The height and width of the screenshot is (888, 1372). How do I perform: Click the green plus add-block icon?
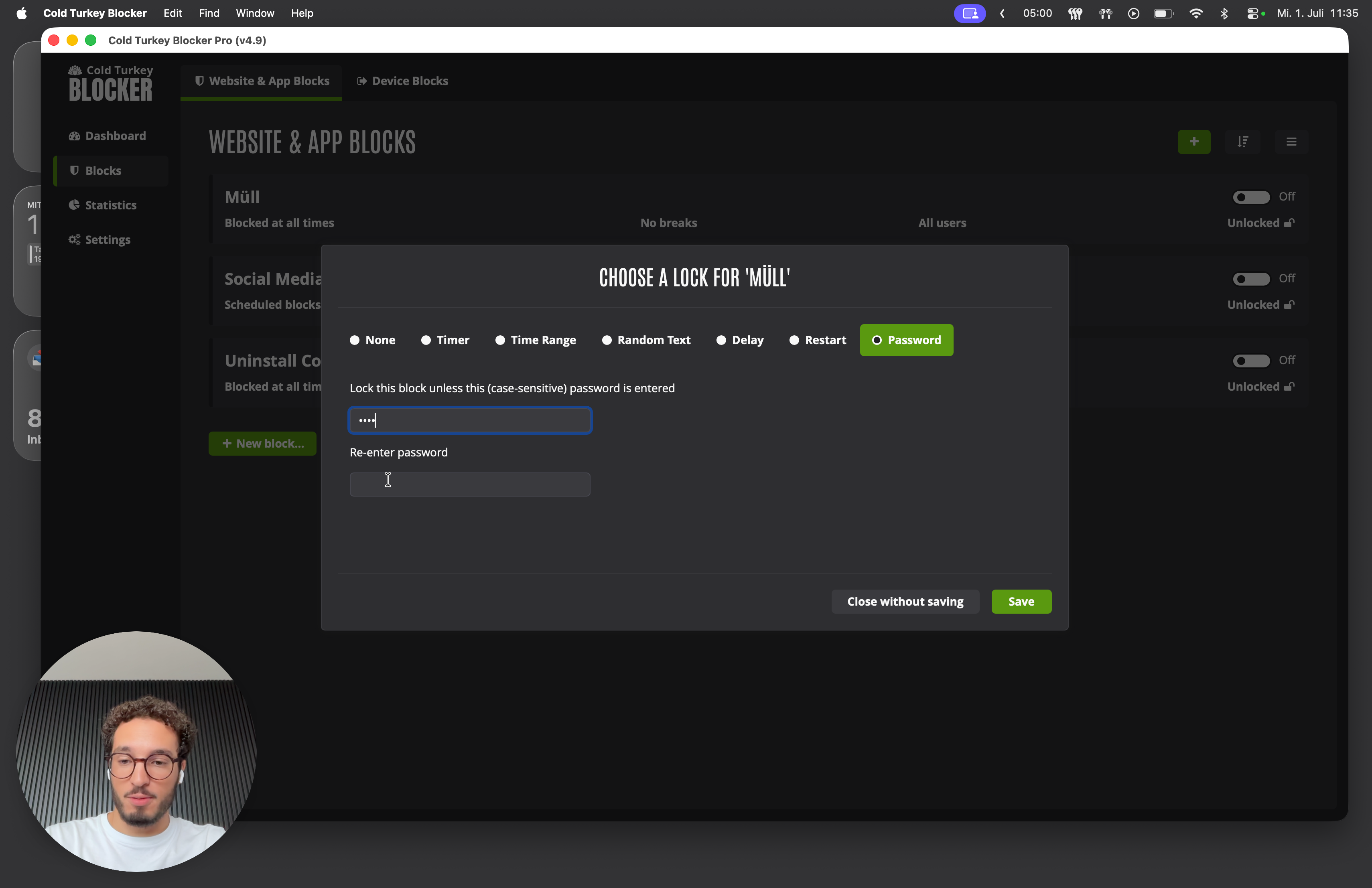pyautogui.click(x=1193, y=142)
